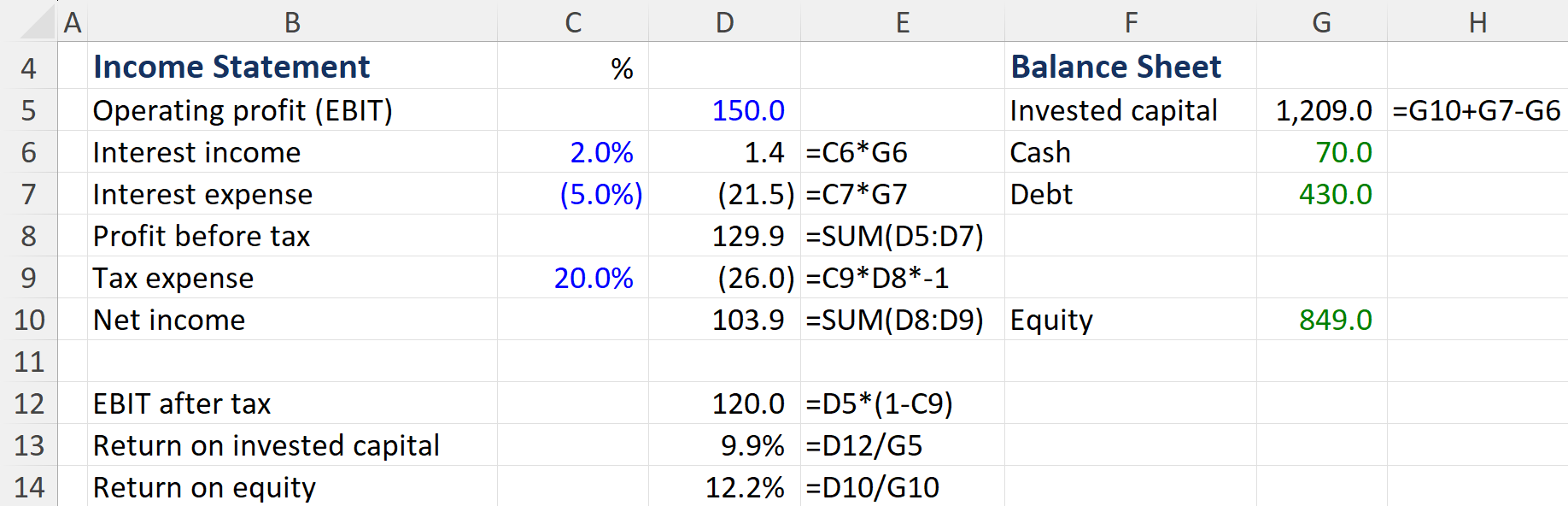Image resolution: width=1568 pixels, height=506 pixels.
Task: Select the interest income rate 2.0%
Action: pos(601,152)
